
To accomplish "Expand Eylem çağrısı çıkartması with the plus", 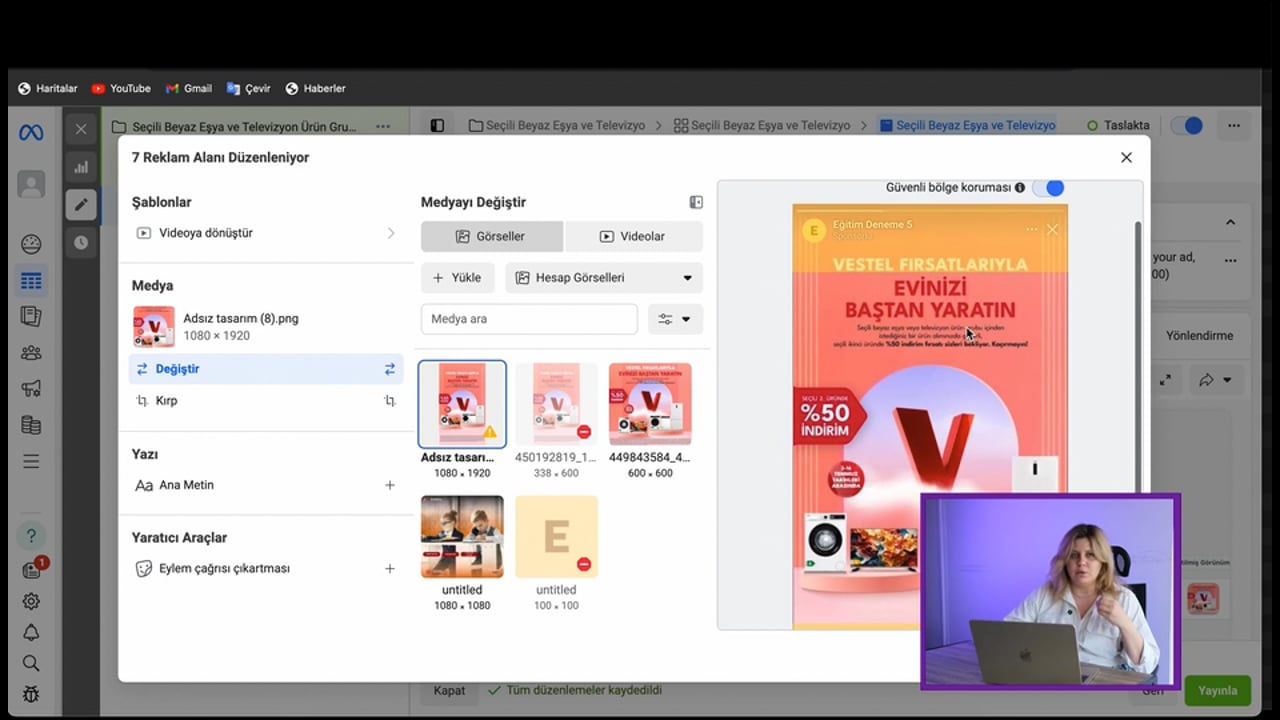I will coord(390,568).
